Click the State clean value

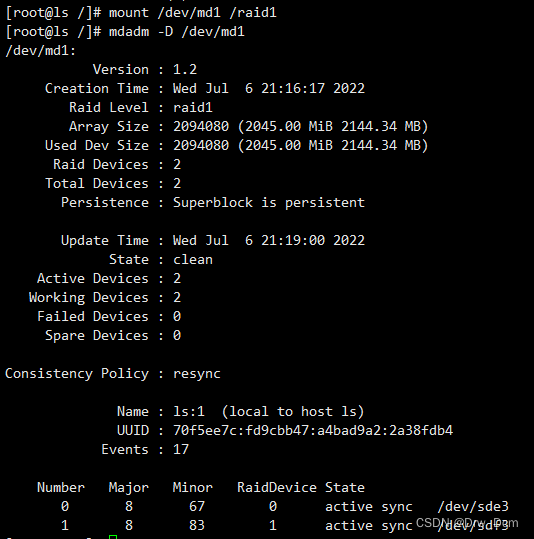pos(193,260)
